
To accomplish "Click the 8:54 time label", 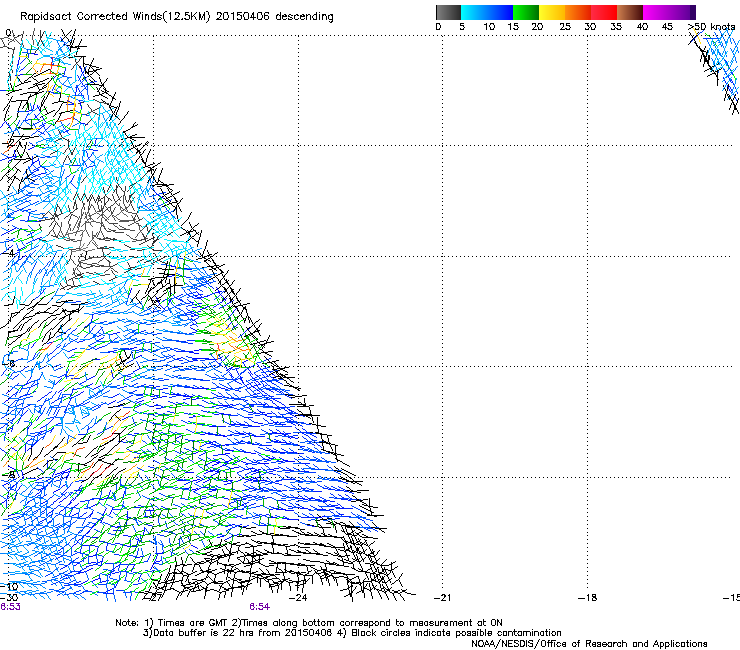I will [260, 607].
